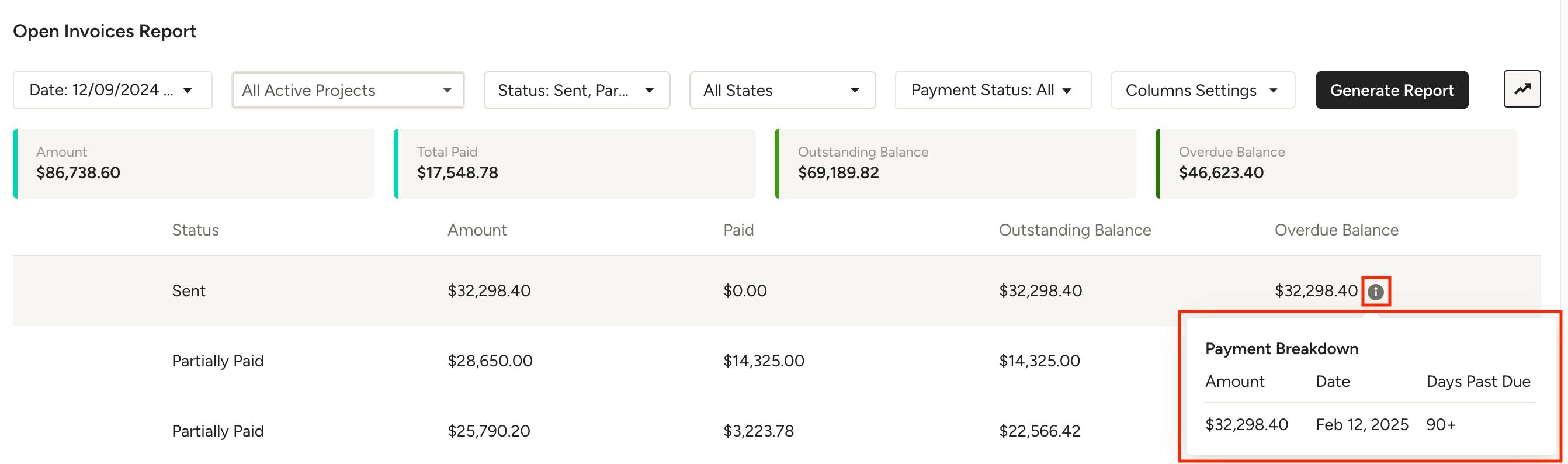Expand the All Active Projects dropdown
The height and width of the screenshot is (464, 1568).
coord(347,89)
